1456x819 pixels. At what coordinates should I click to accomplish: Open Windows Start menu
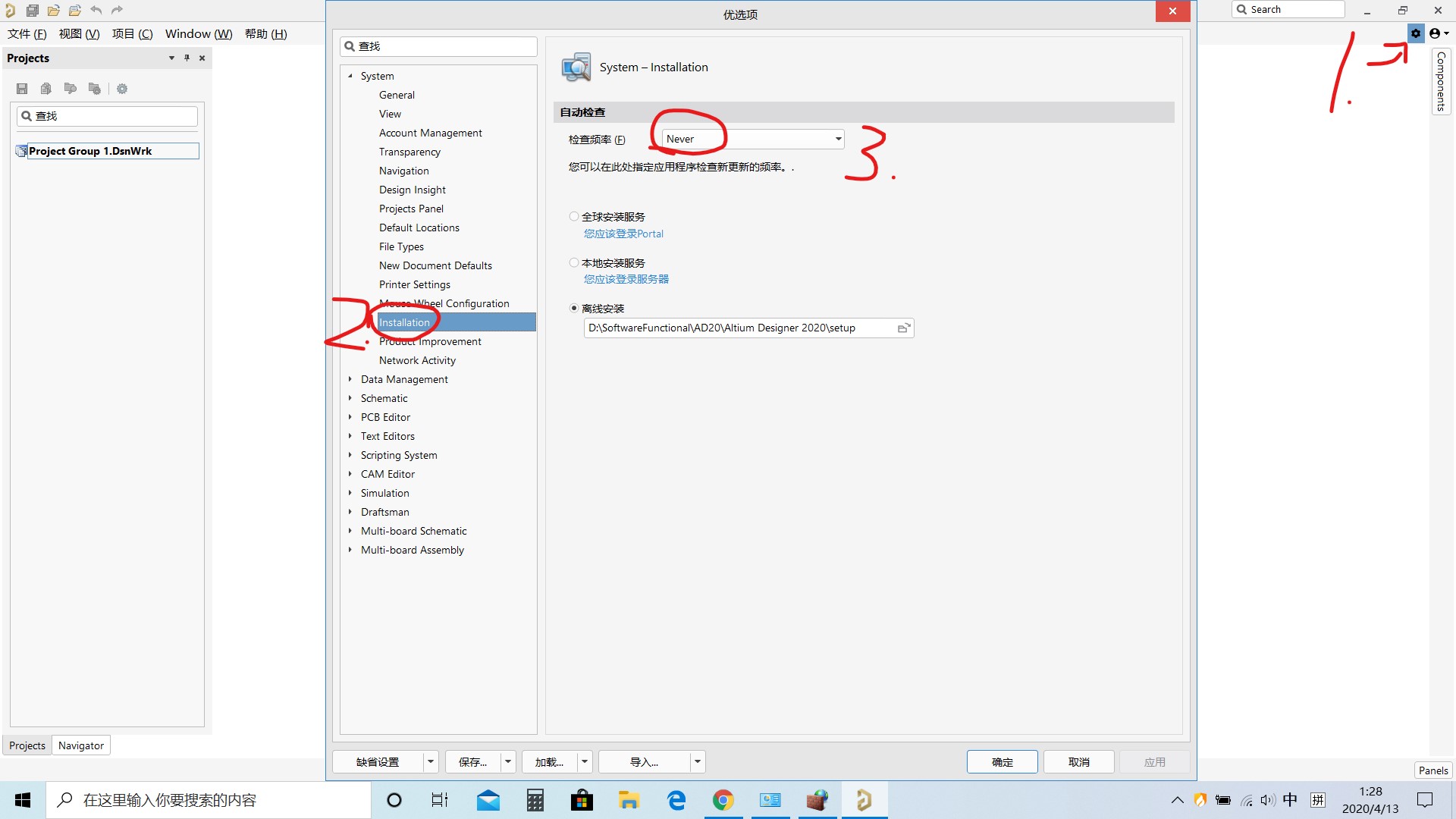point(23,800)
